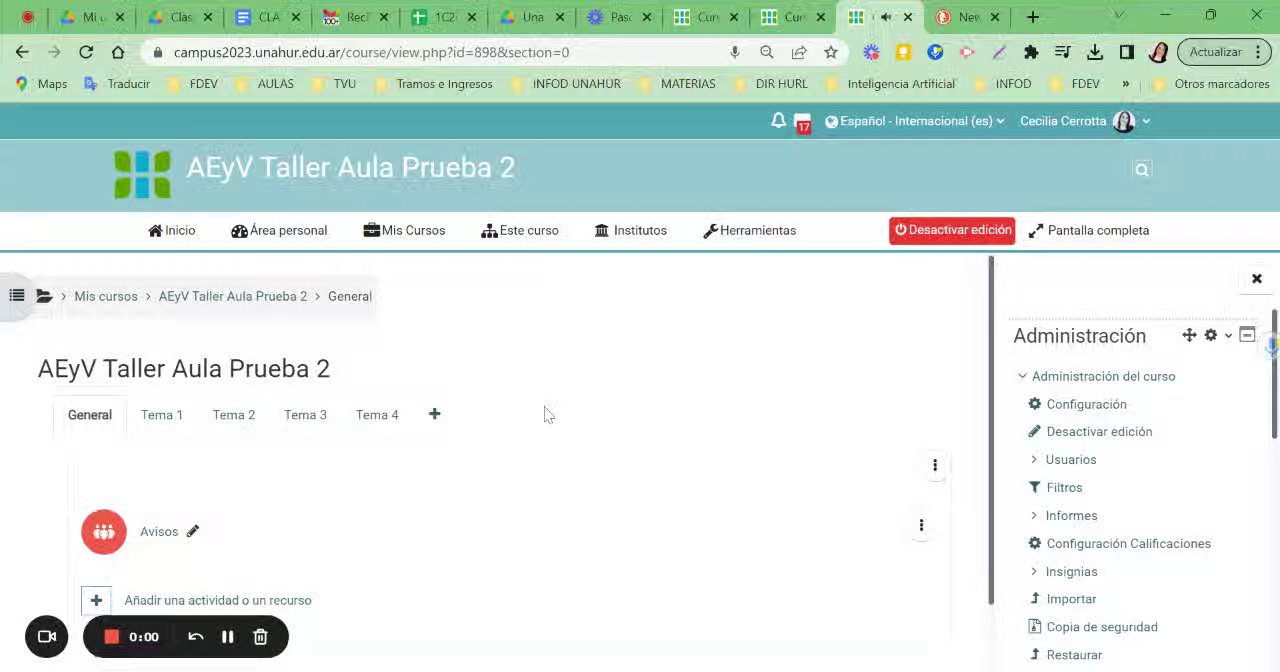Switch to the Tema 1 tab

[162, 415]
